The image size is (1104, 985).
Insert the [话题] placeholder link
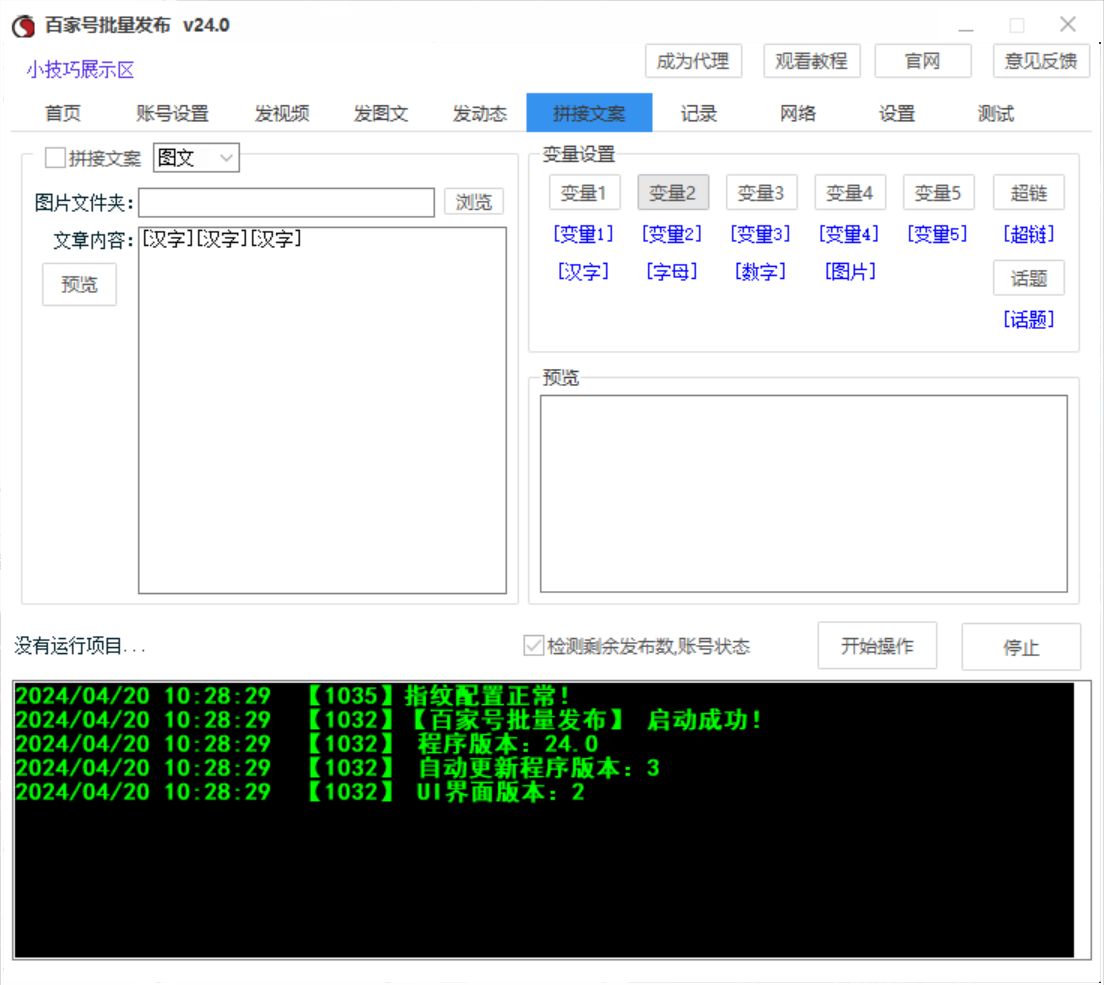tap(1028, 320)
